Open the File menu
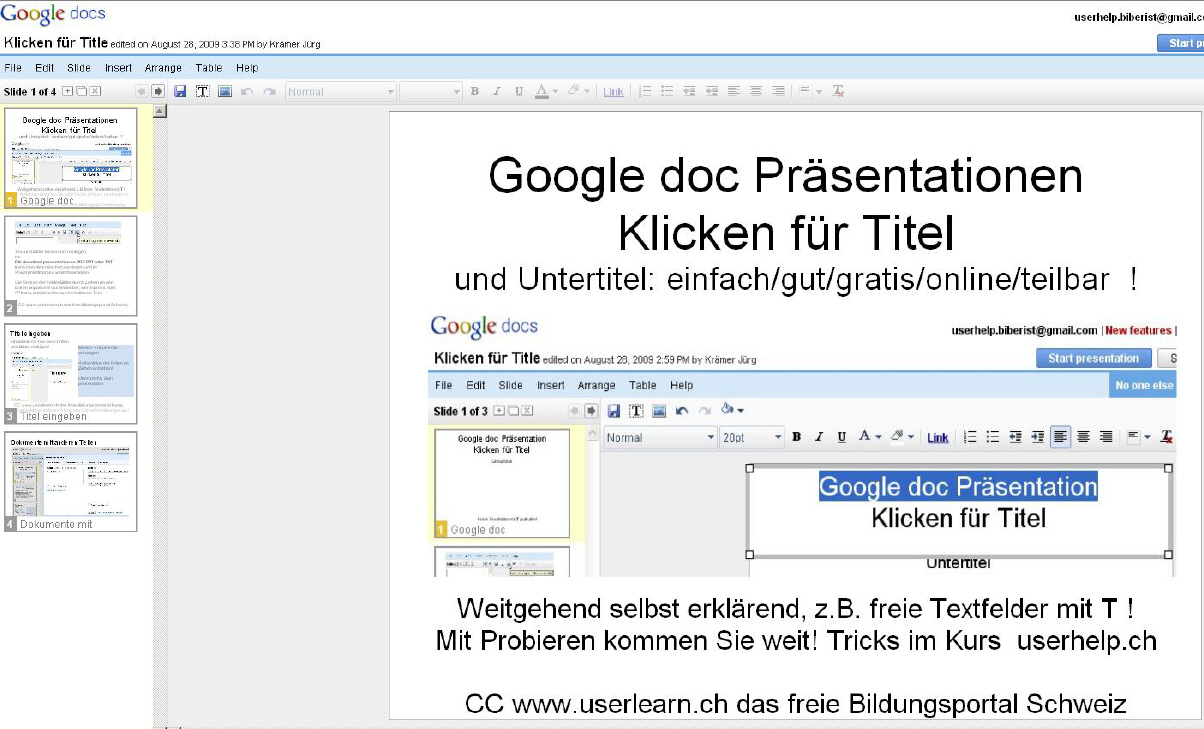Viewport: 1204px width, 729px height. (x=13, y=68)
